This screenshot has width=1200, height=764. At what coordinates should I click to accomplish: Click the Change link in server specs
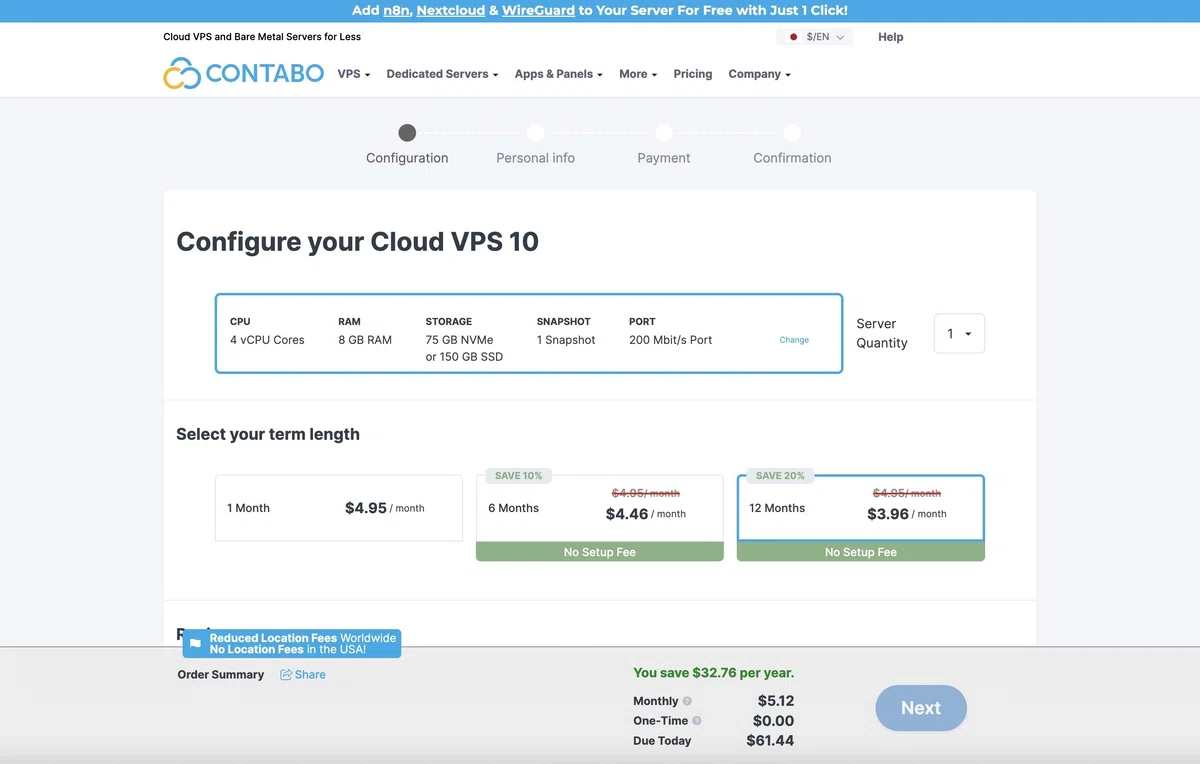coord(794,340)
